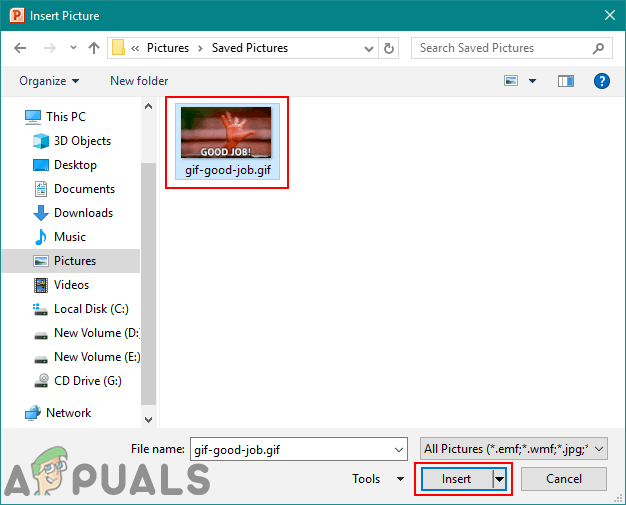Select Saved Pictures in the breadcrumb
The width and height of the screenshot is (626, 505).
click(x=250, y=48)
